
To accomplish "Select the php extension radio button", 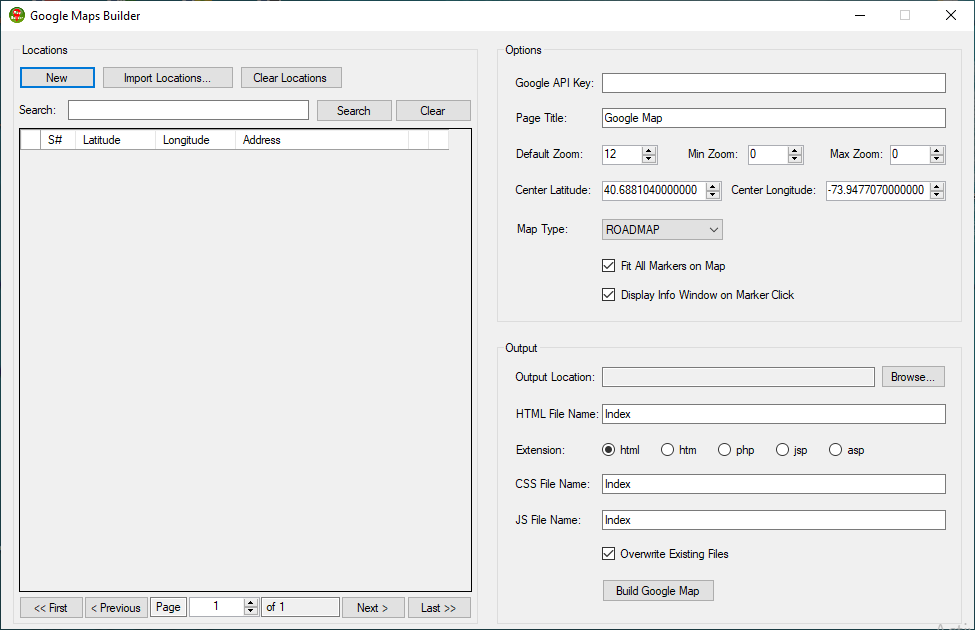I will coord(725,450).
